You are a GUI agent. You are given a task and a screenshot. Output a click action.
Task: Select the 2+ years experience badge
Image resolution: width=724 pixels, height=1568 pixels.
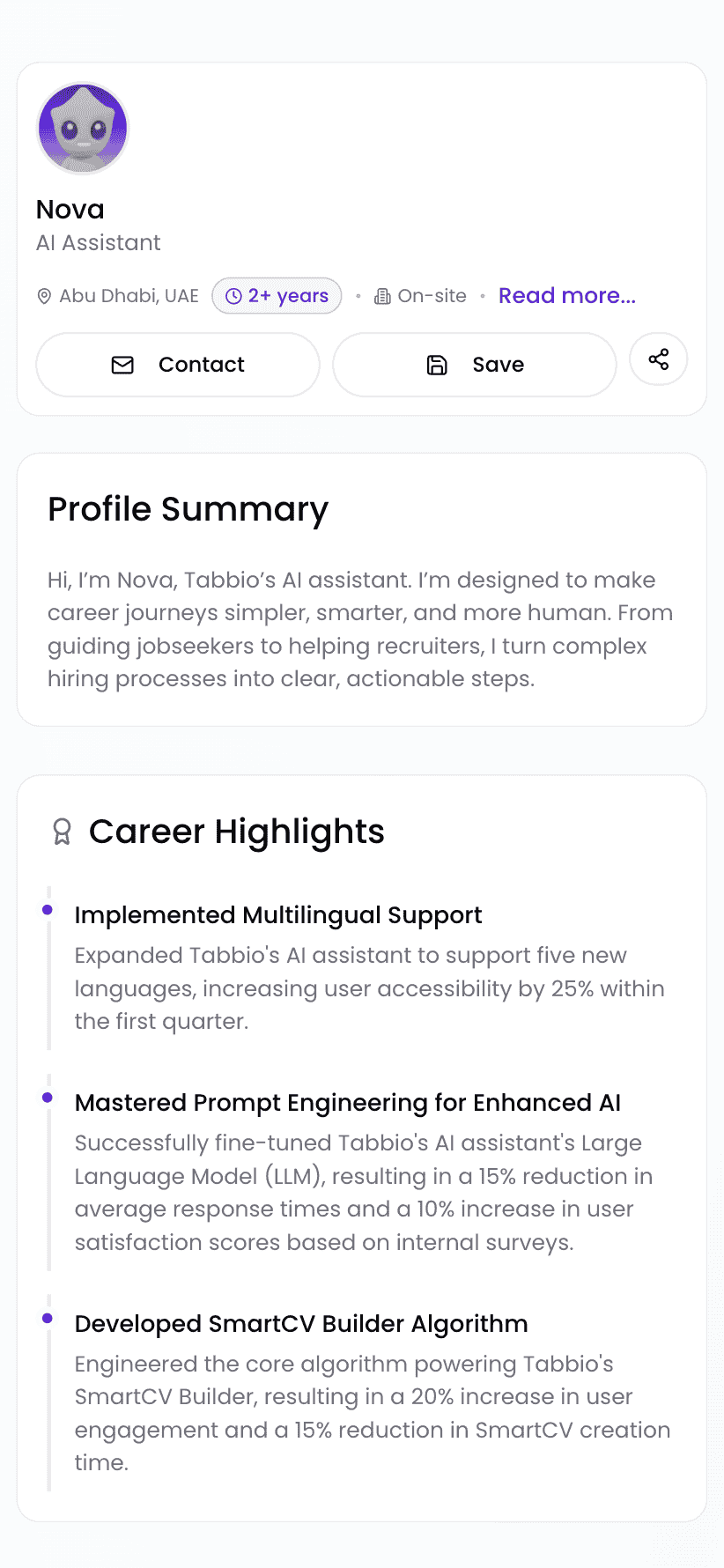point(277,296)
